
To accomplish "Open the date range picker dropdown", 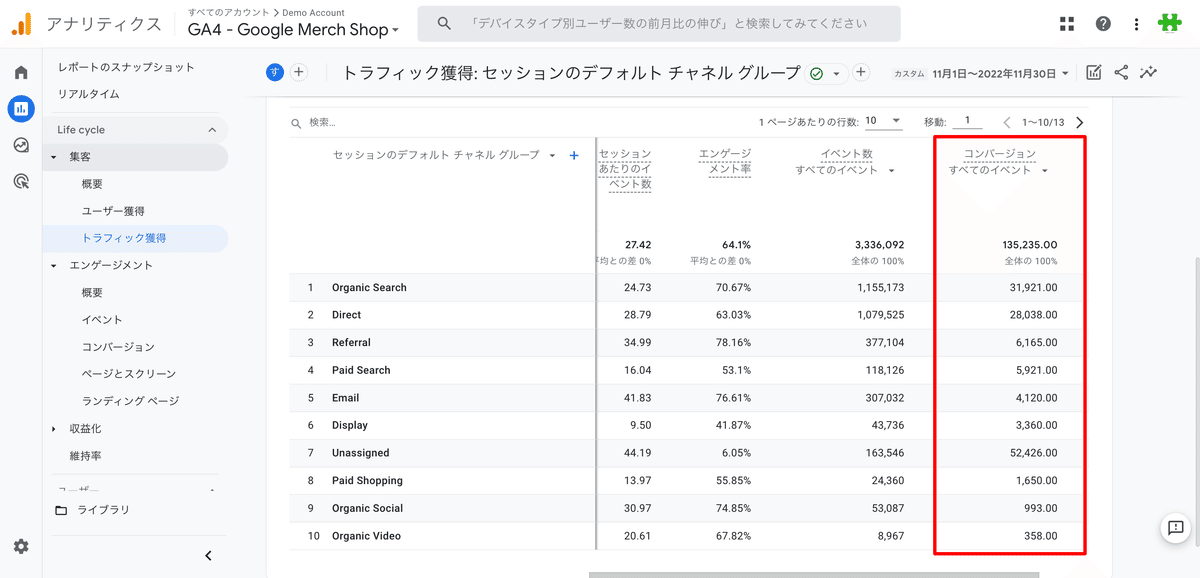I will (1000, 73).
